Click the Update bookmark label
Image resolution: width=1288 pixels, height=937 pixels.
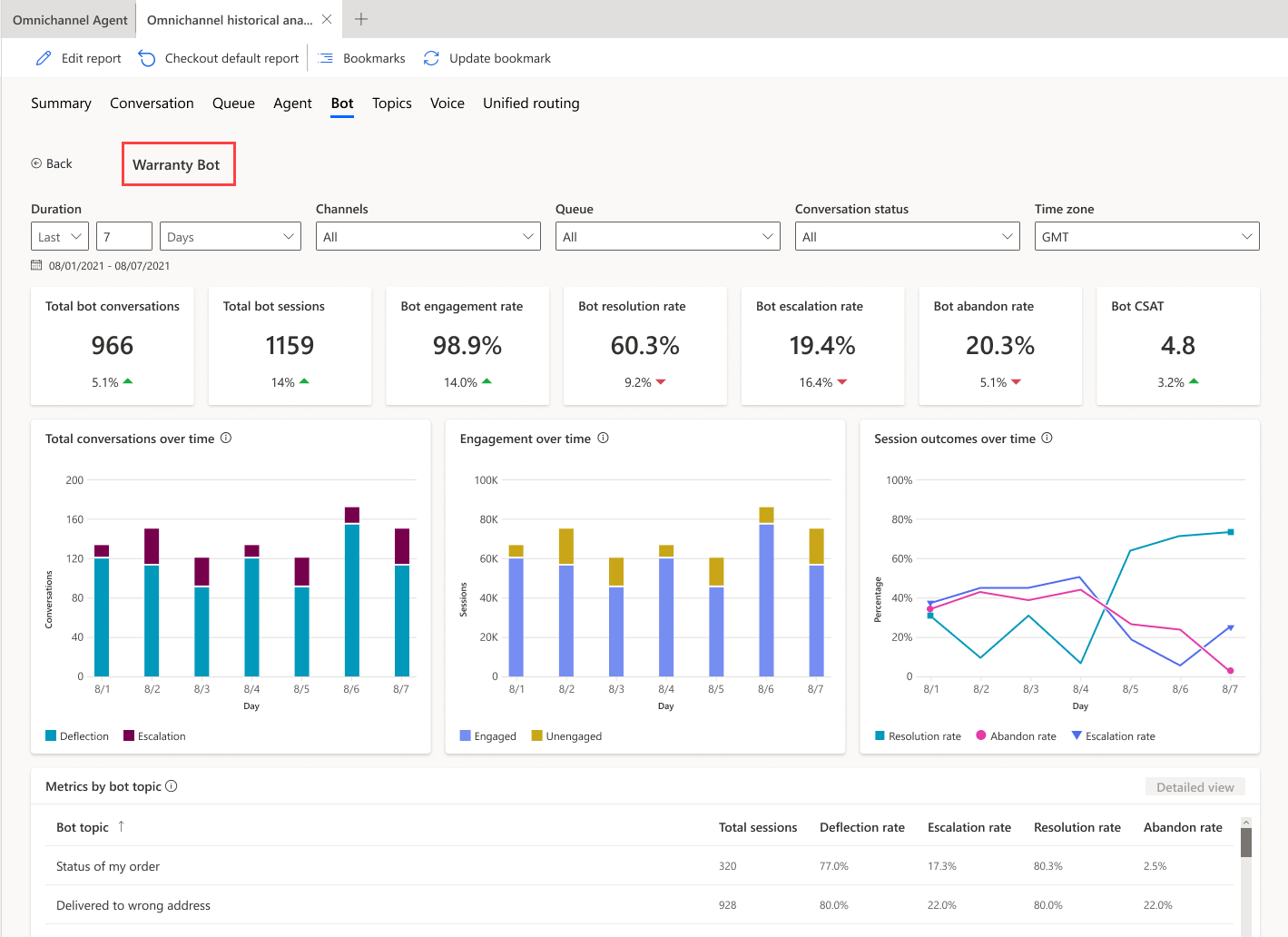click(500, 58)
